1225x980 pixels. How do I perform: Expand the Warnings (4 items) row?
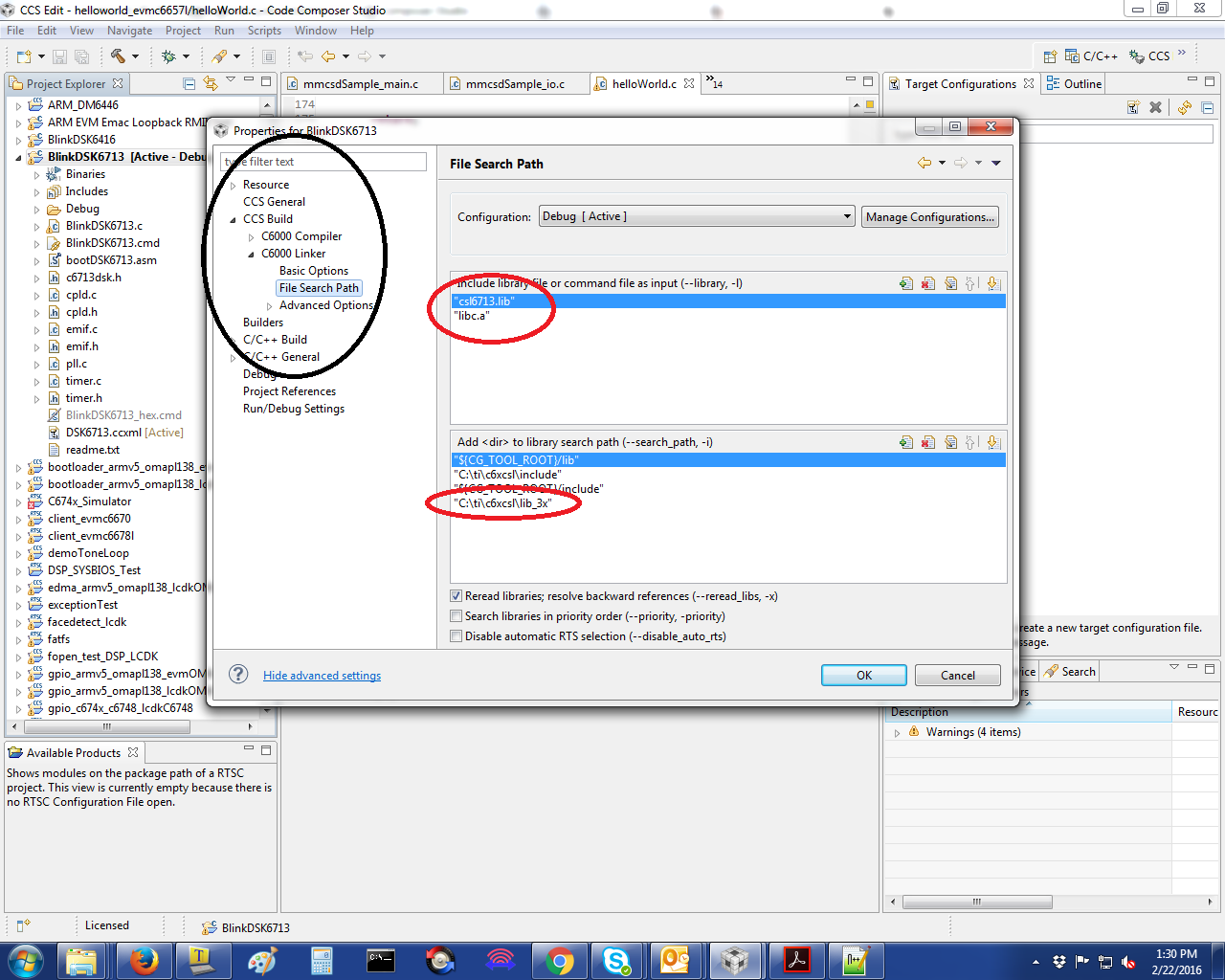click(897, 732)
